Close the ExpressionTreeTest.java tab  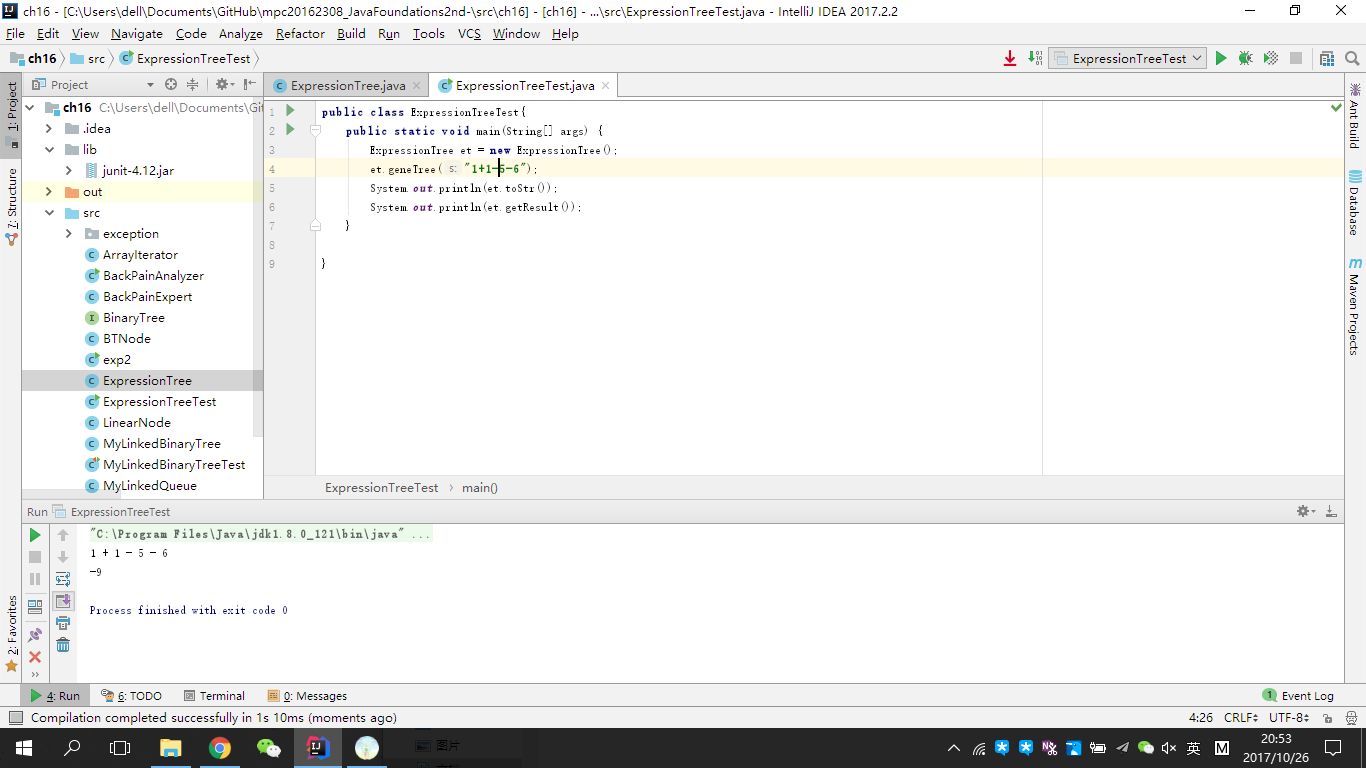pyautogui.click(x=605, y=86)
